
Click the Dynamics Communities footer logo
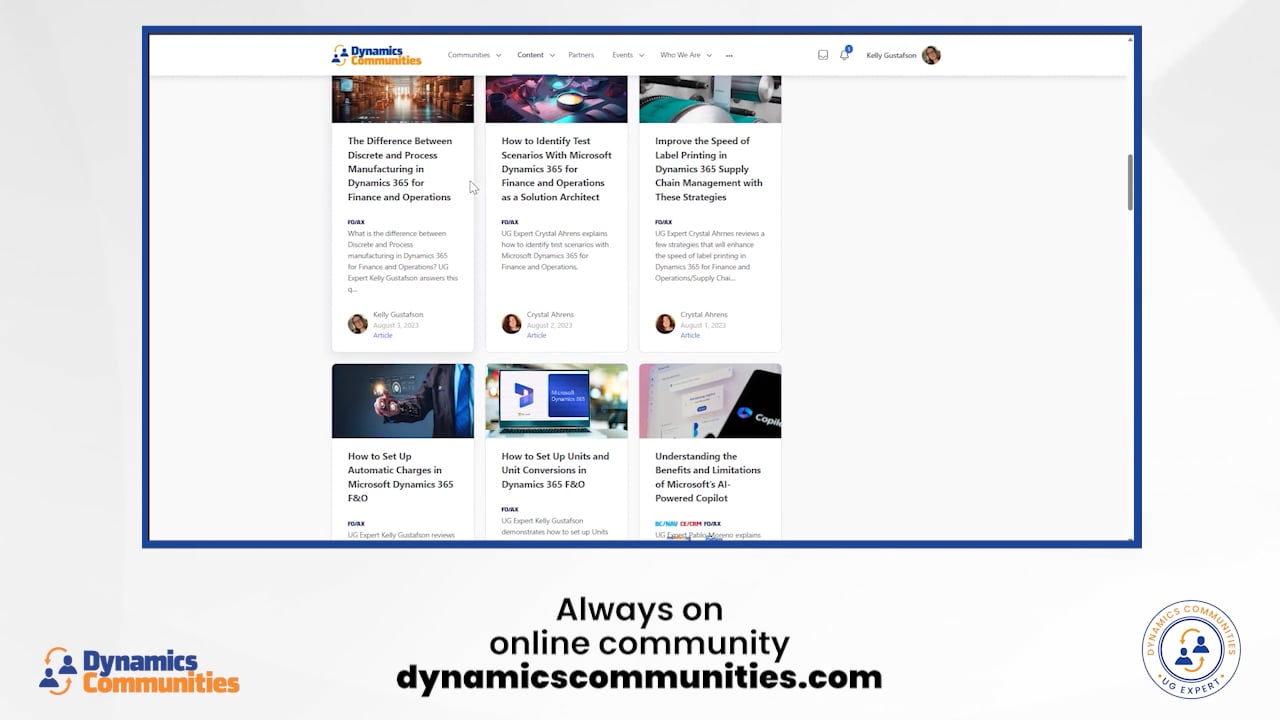click(x=138, y=668)
